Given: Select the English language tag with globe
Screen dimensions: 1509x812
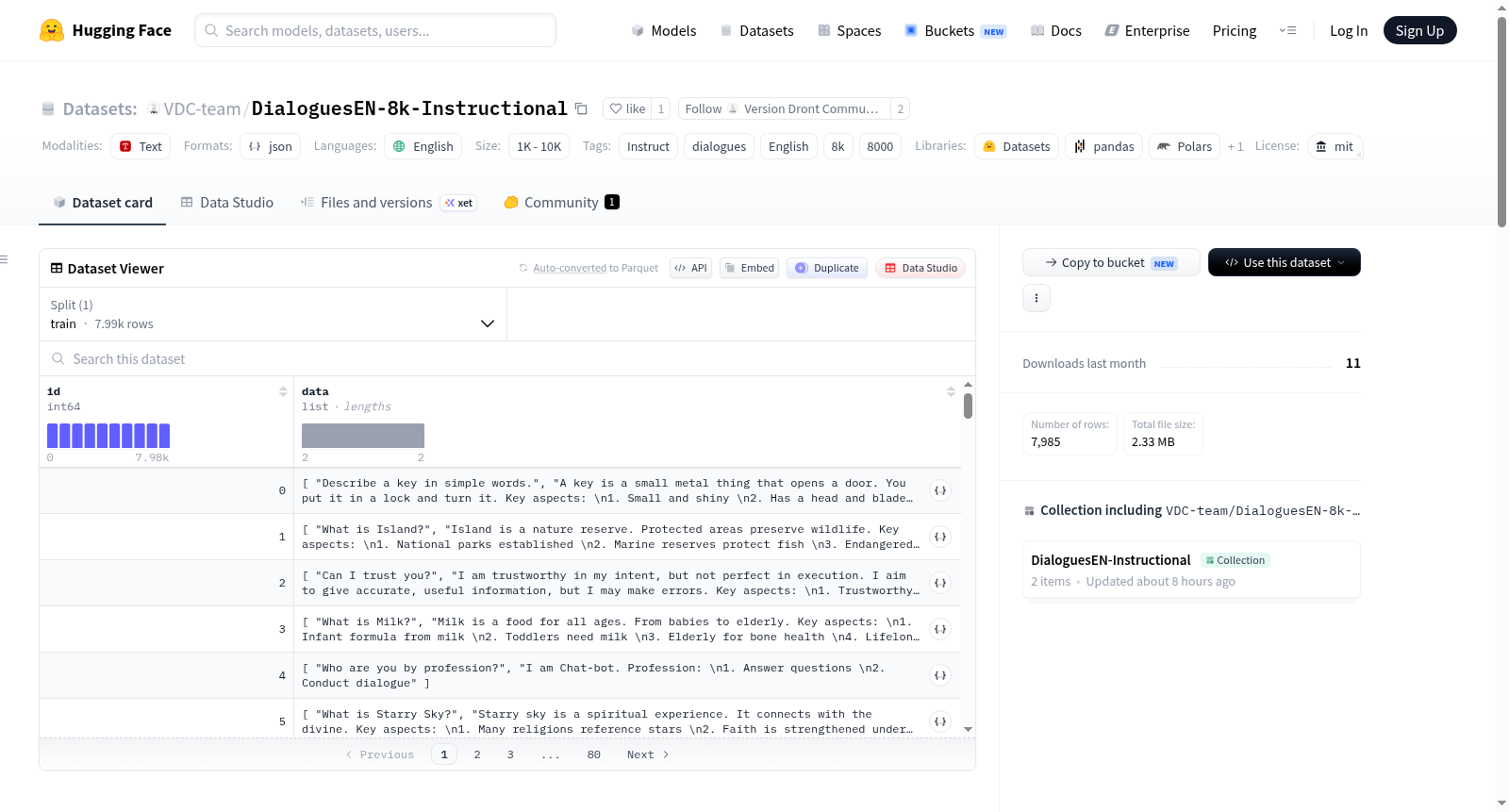Looking at the screenshot, I should (423, 146).
